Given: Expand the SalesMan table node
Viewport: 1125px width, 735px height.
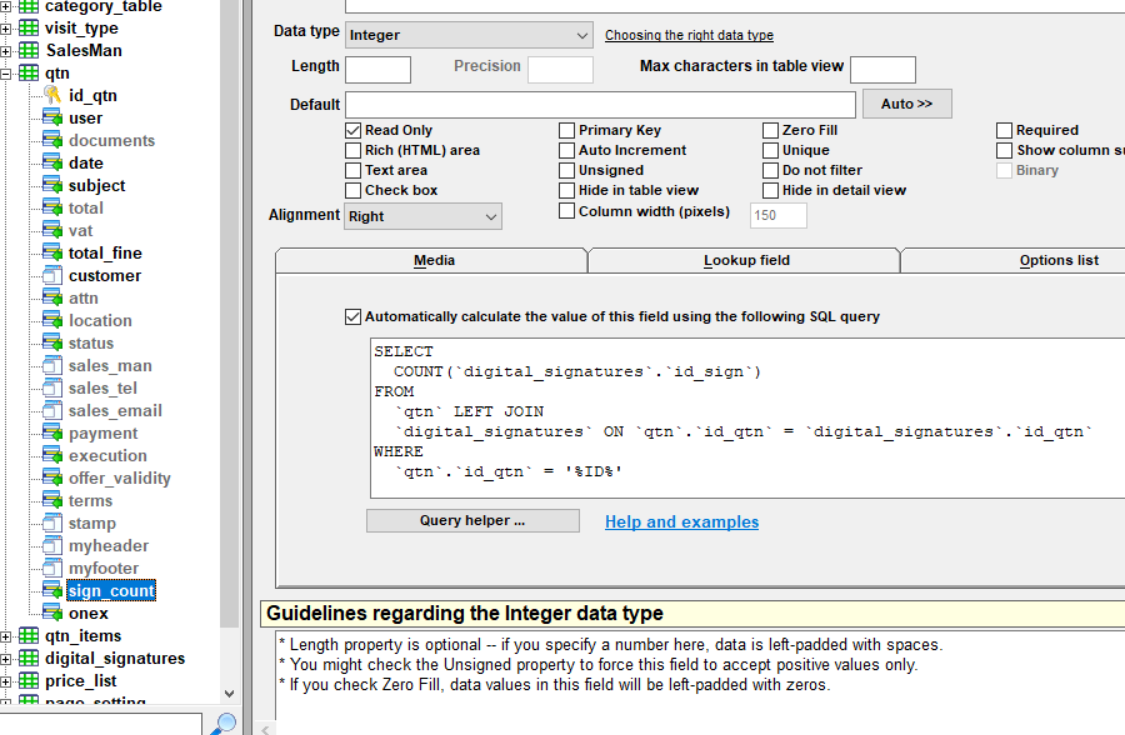Looking at the screenshot, I should pyautogui.click(x=6, y=51).
